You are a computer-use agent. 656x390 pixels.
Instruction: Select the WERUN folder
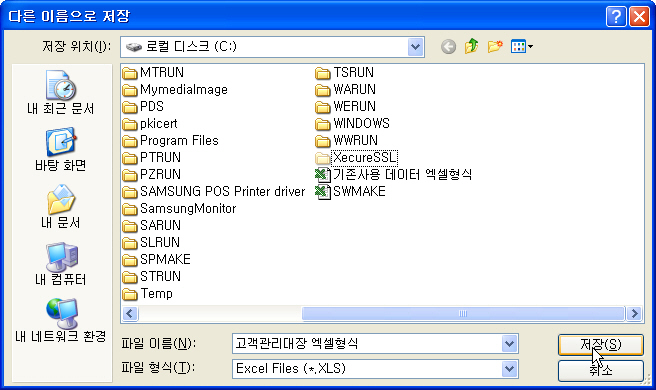[x=345, y=107]
